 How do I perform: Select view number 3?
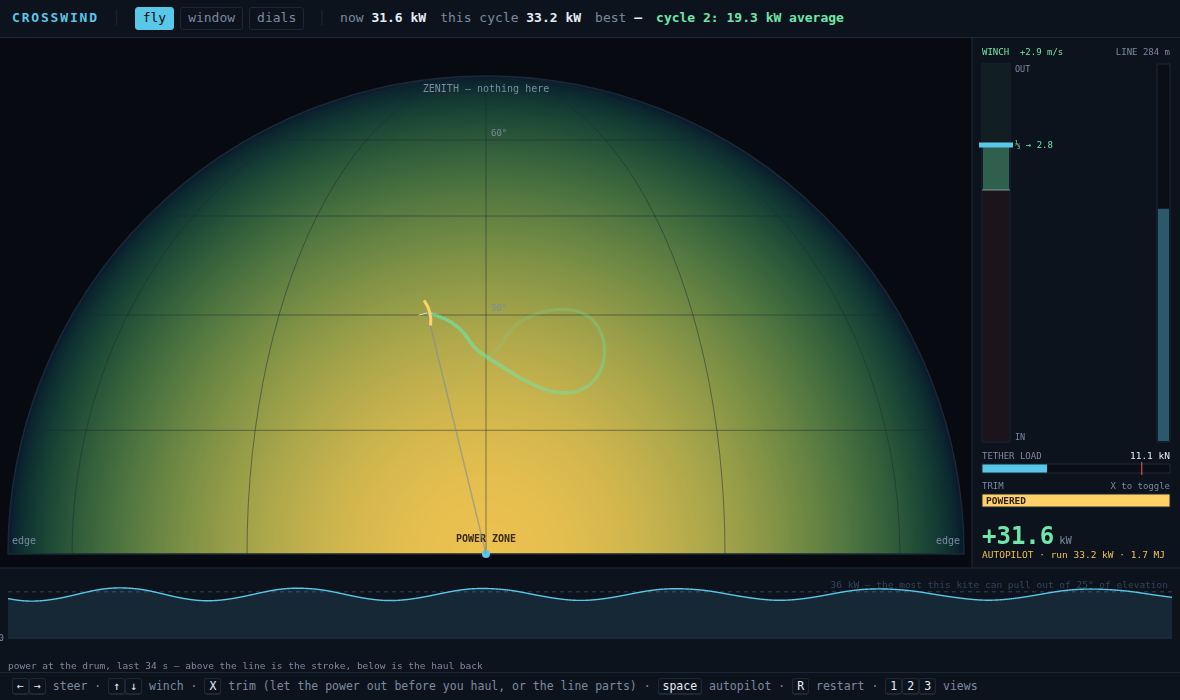pyautogui.click(x=927, y=686)
